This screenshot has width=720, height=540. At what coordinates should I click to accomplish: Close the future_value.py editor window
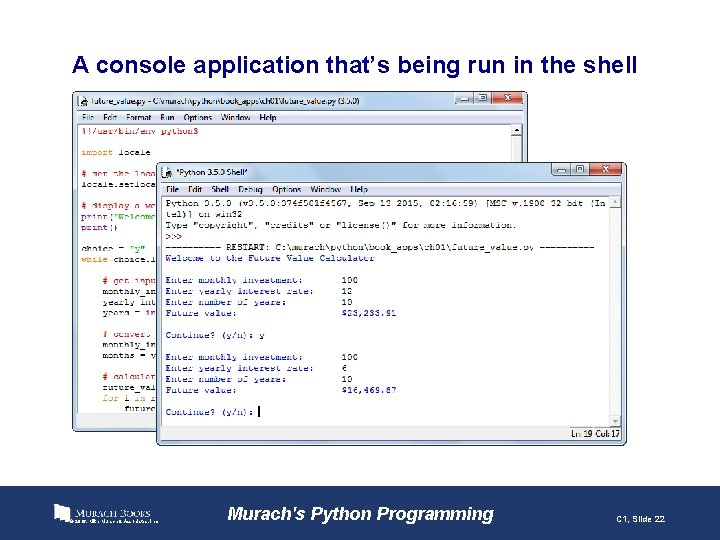507,98
